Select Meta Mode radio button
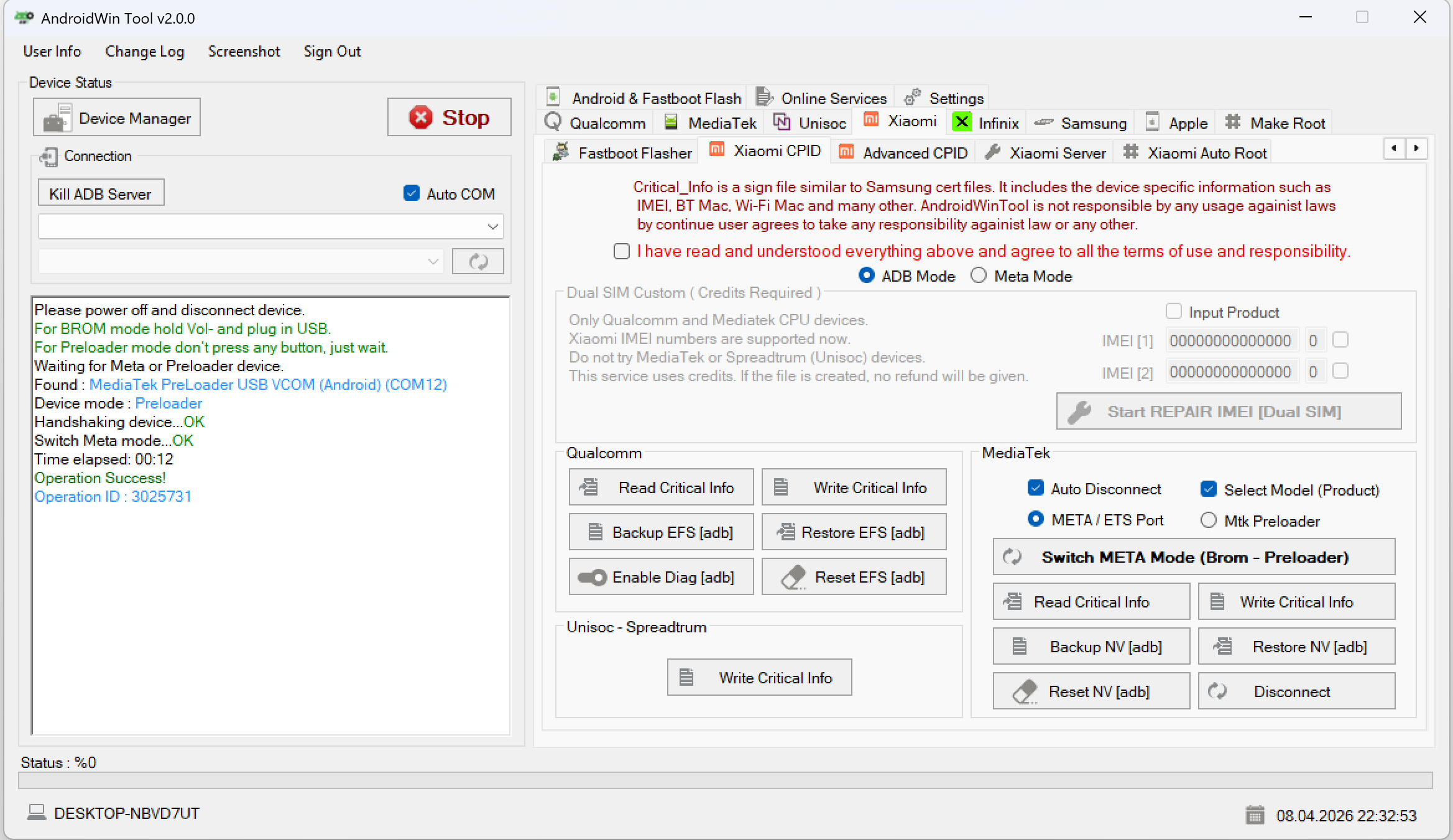The width and height of the screenshot is (1453, 840). pos(978,275)
